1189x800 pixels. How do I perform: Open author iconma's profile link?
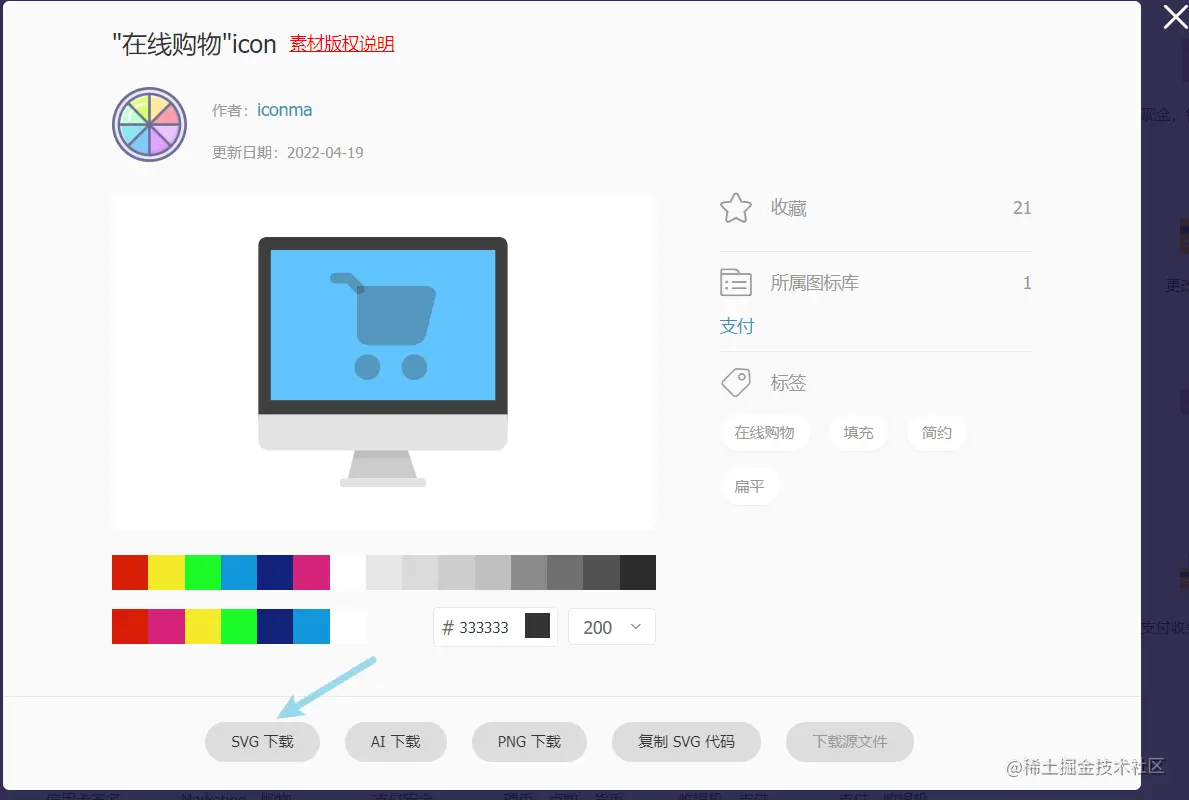coord(284,110)
